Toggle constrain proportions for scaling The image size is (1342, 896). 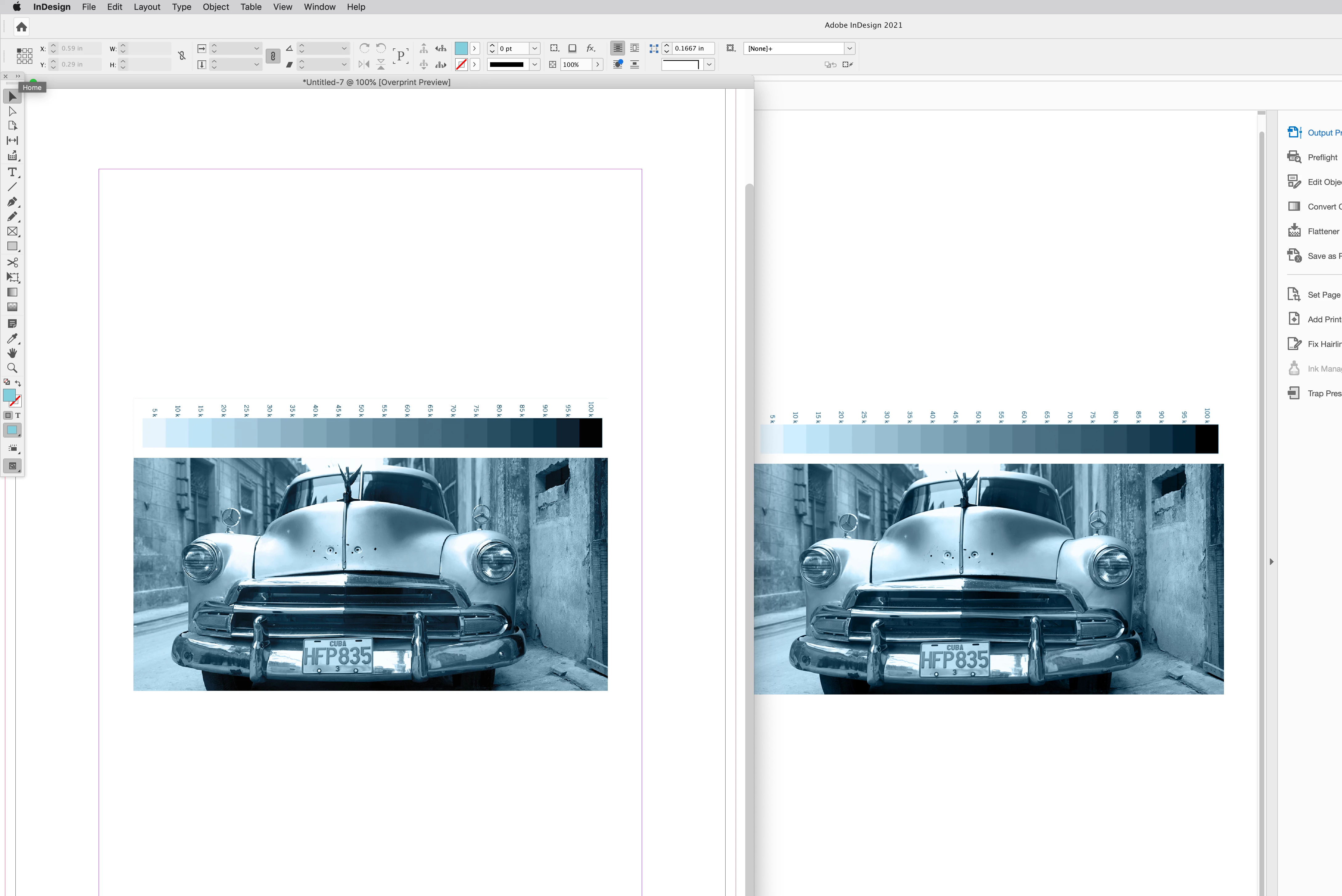point(273,56)
